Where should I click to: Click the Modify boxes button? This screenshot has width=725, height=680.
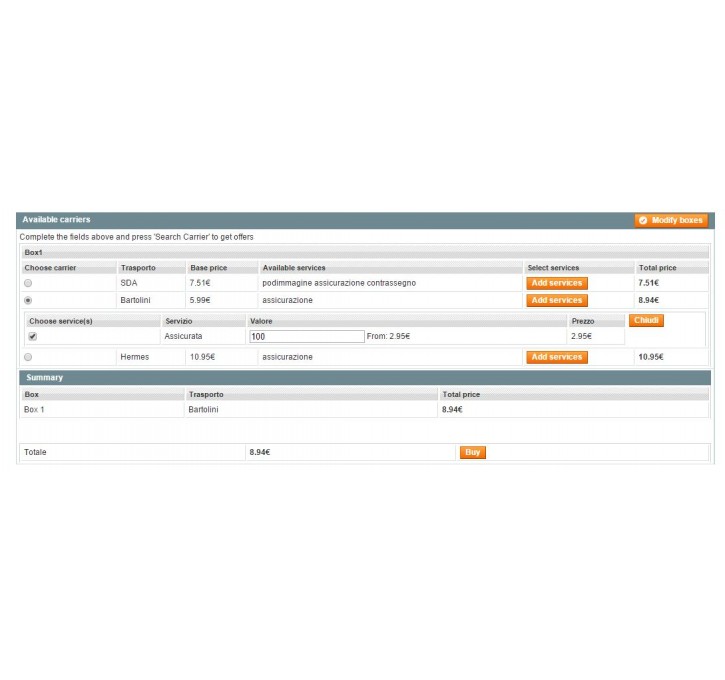pos(671,220)
